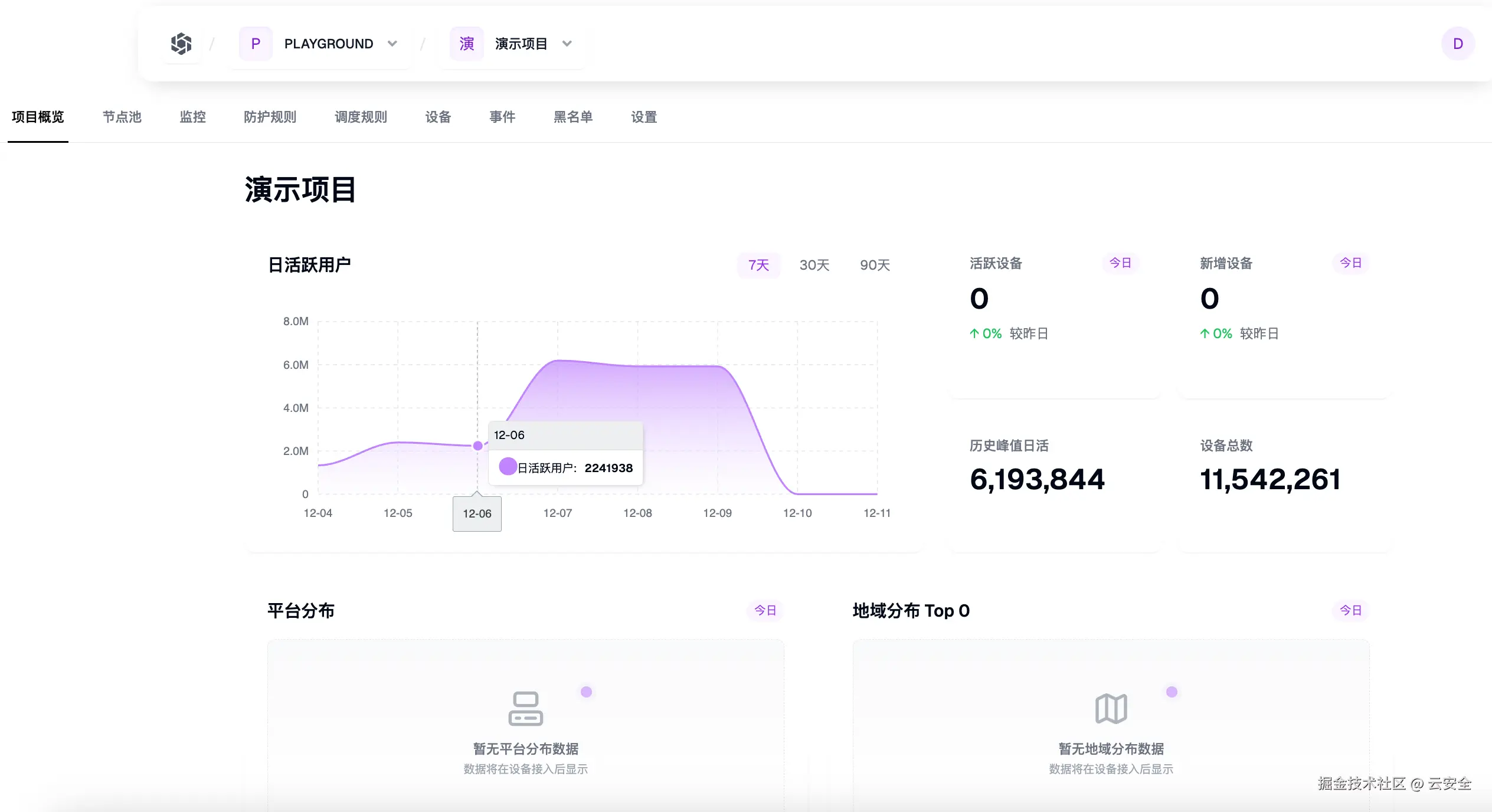Click the purple legend dot in tooltip
Viewport: 1492px width, 812px height.
[x=508, y=467]
